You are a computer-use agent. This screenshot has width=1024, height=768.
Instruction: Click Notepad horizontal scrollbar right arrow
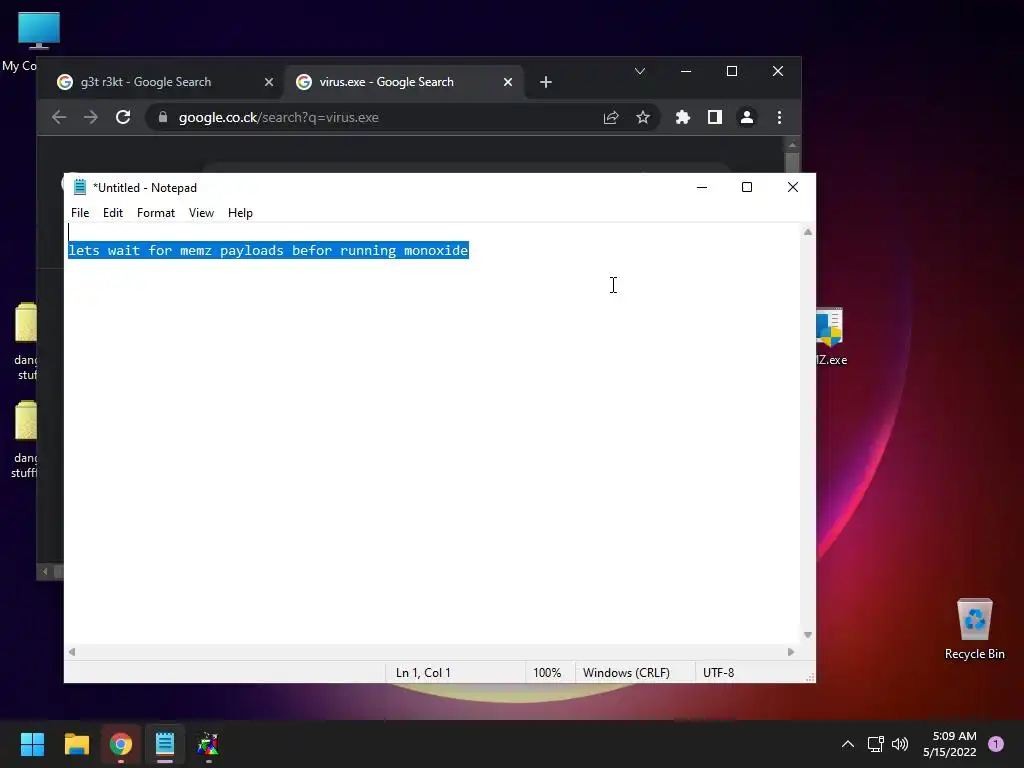[x=791, y=652]
